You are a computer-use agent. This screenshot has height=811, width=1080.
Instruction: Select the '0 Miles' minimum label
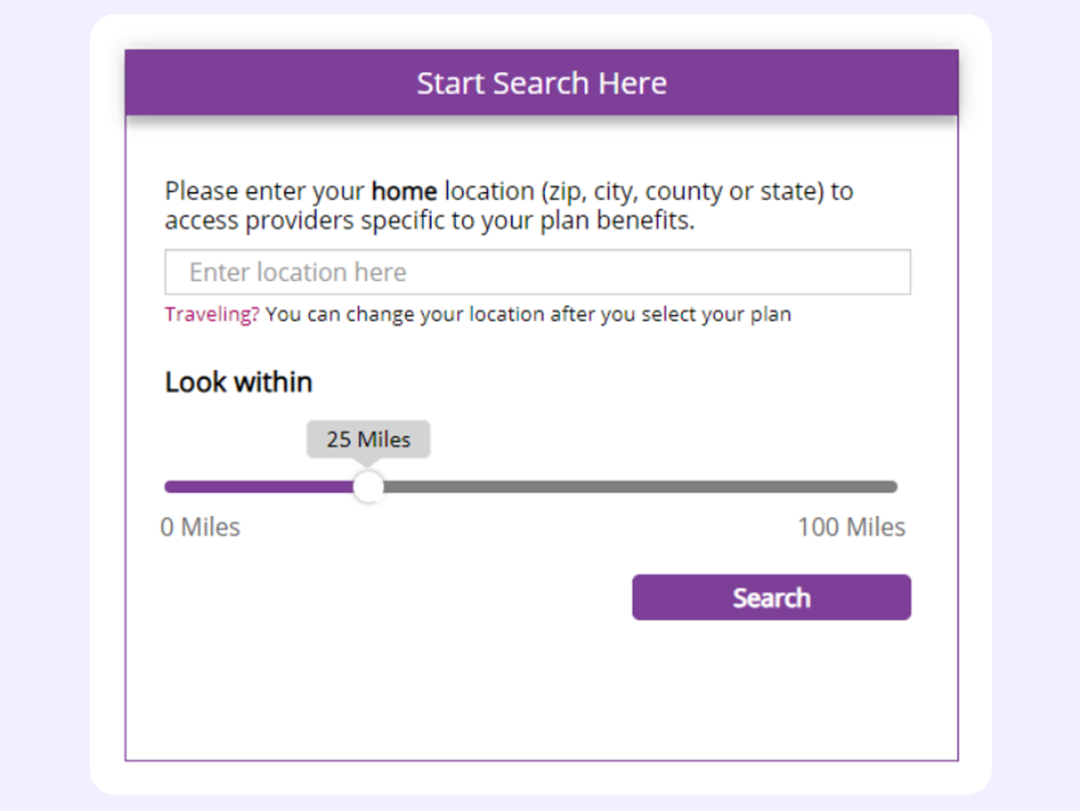(x=200, y=527)
